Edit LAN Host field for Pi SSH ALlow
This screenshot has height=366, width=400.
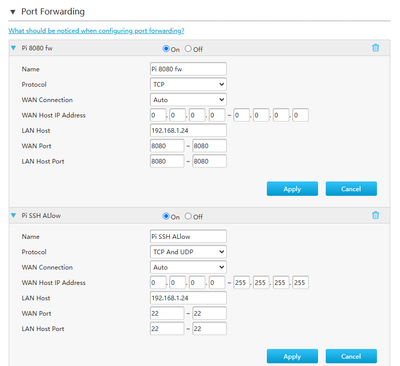(x=188, y=298)
